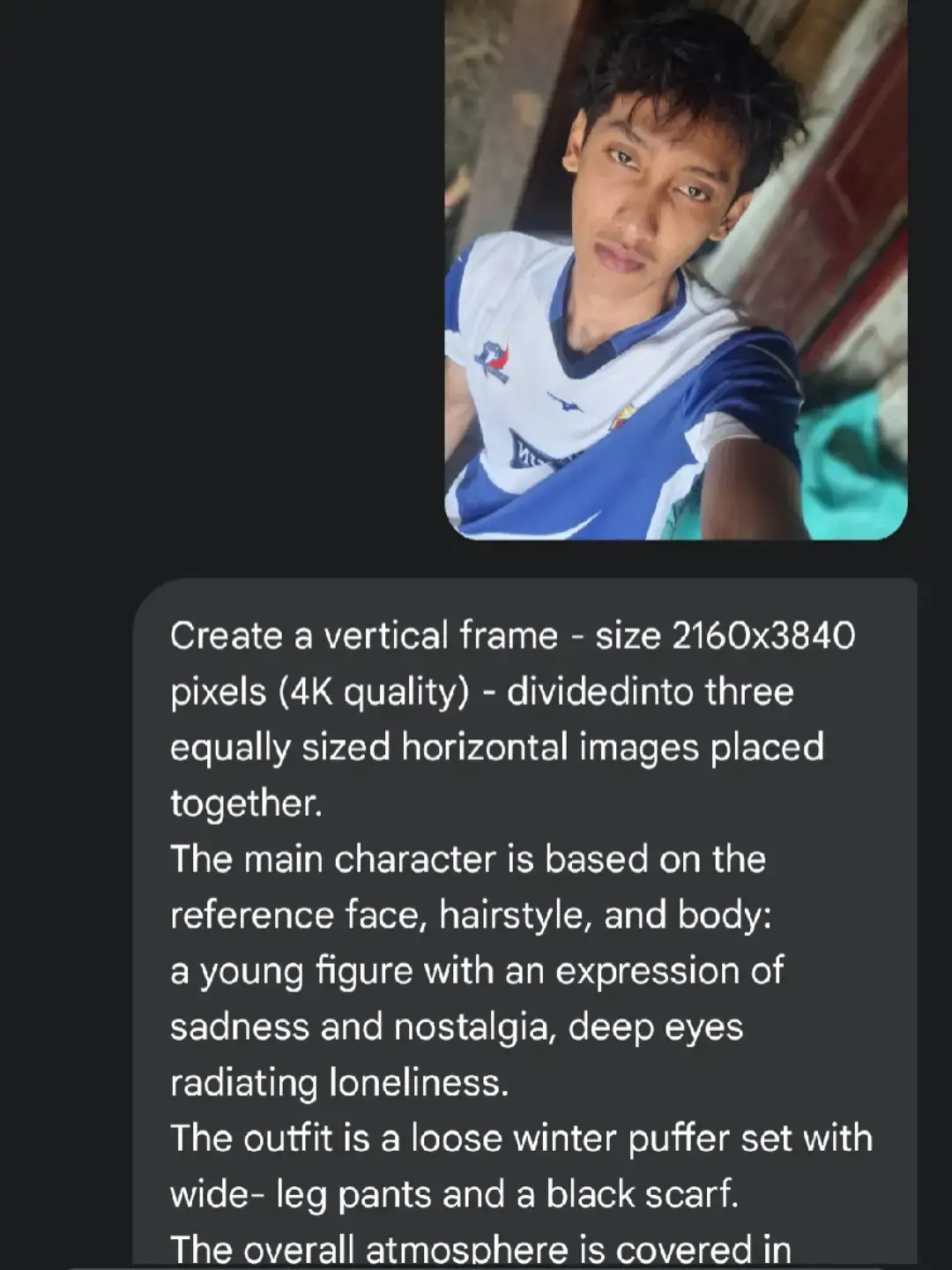
Task: Select "wide- leg pants and a black scarf."
Action: 454,1194
